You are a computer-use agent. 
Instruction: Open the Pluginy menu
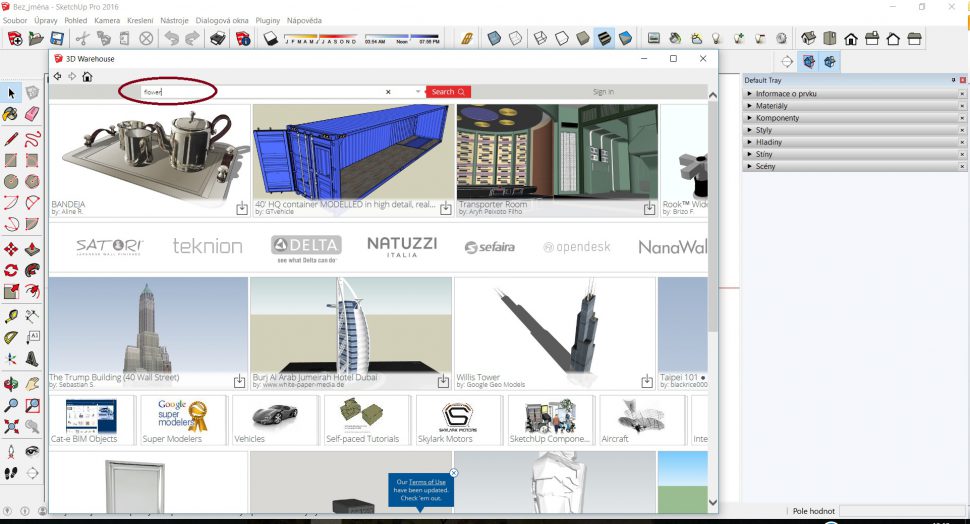click(268, 20)
